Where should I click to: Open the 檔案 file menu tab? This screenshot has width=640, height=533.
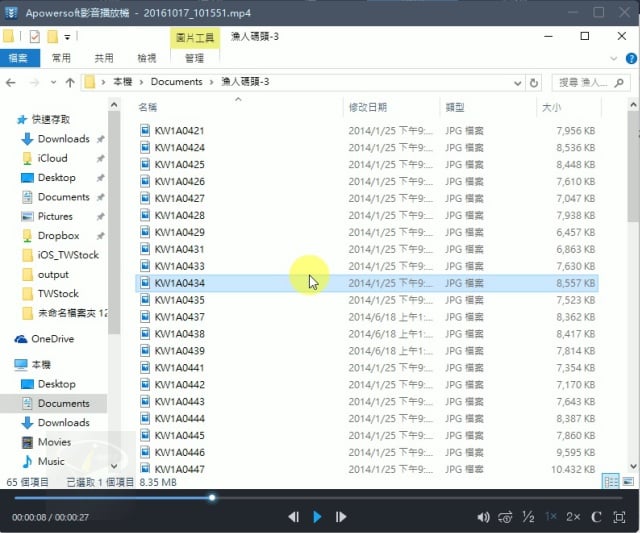point(19,58)
